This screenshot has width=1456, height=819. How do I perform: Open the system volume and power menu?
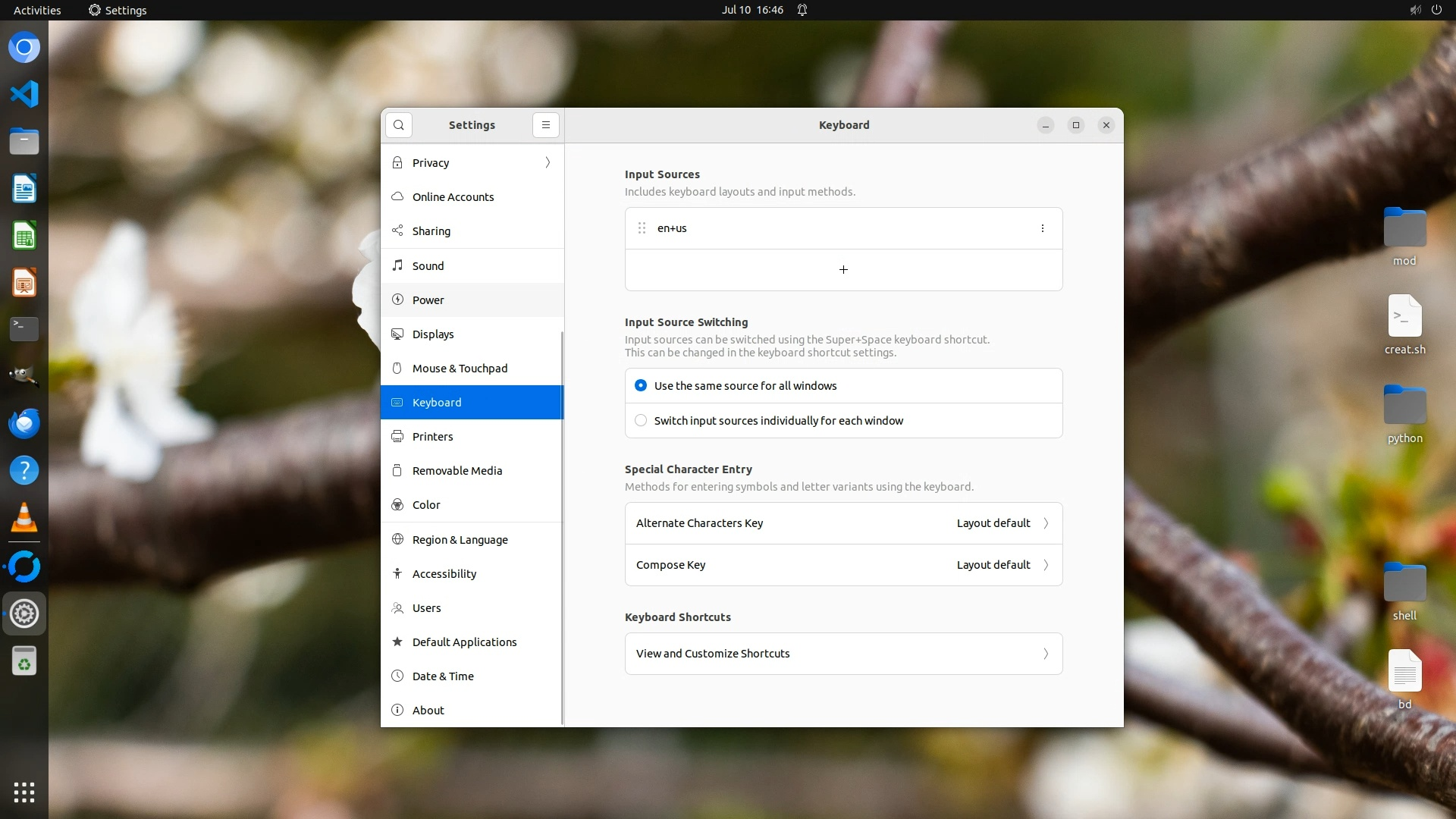coord(1425,10)
